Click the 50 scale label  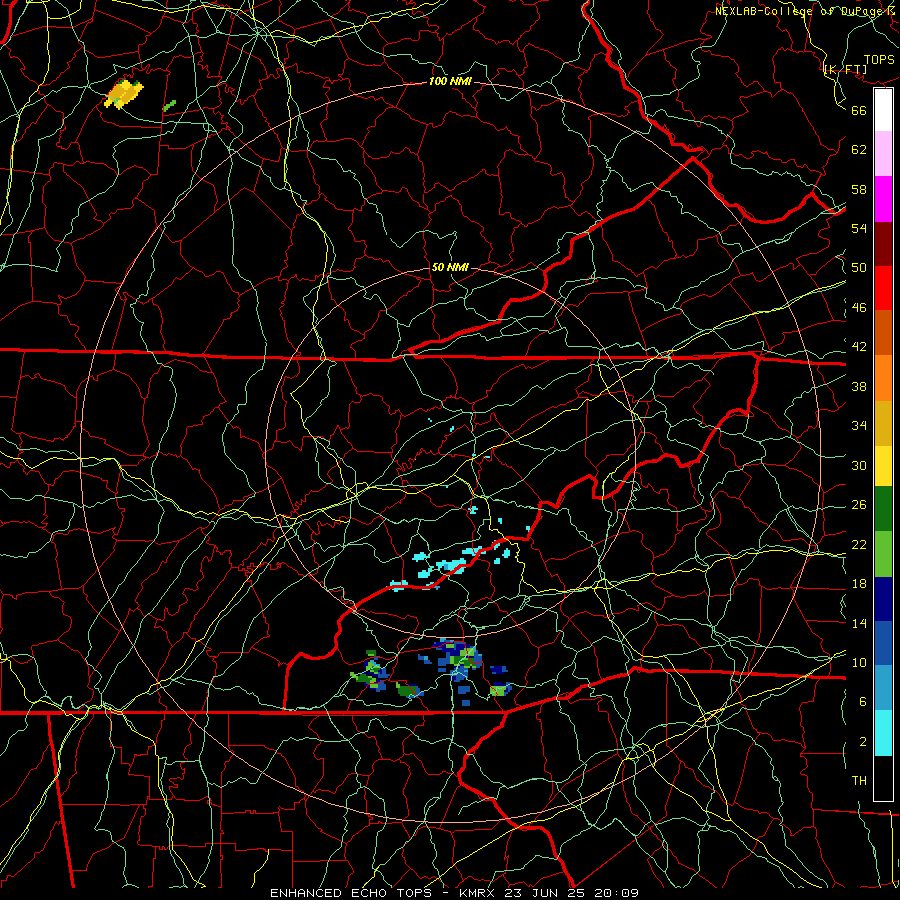(x=859, y=268)
